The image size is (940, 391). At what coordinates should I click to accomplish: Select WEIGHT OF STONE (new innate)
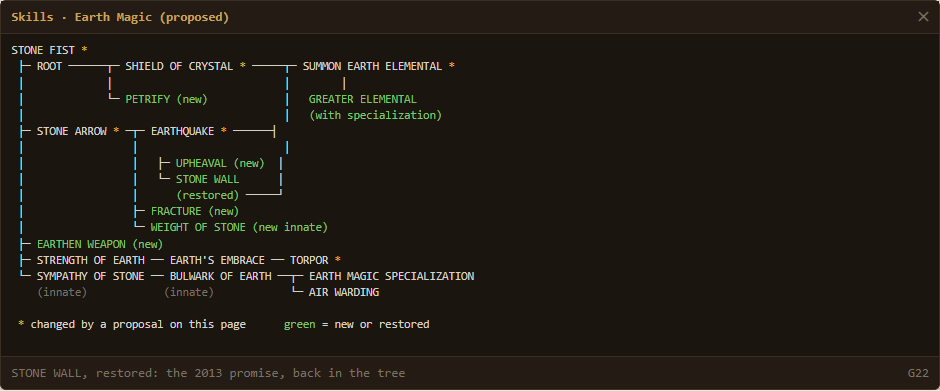pos(239,227)
